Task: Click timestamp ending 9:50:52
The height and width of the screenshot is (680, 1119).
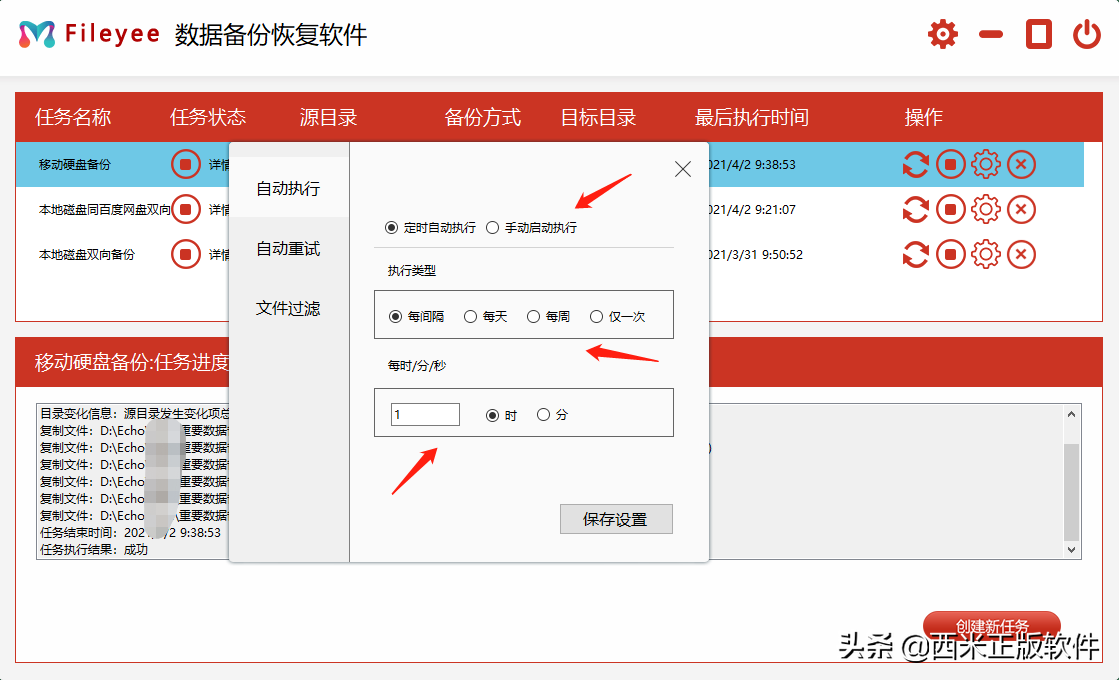Action: (x=756, y=255)
